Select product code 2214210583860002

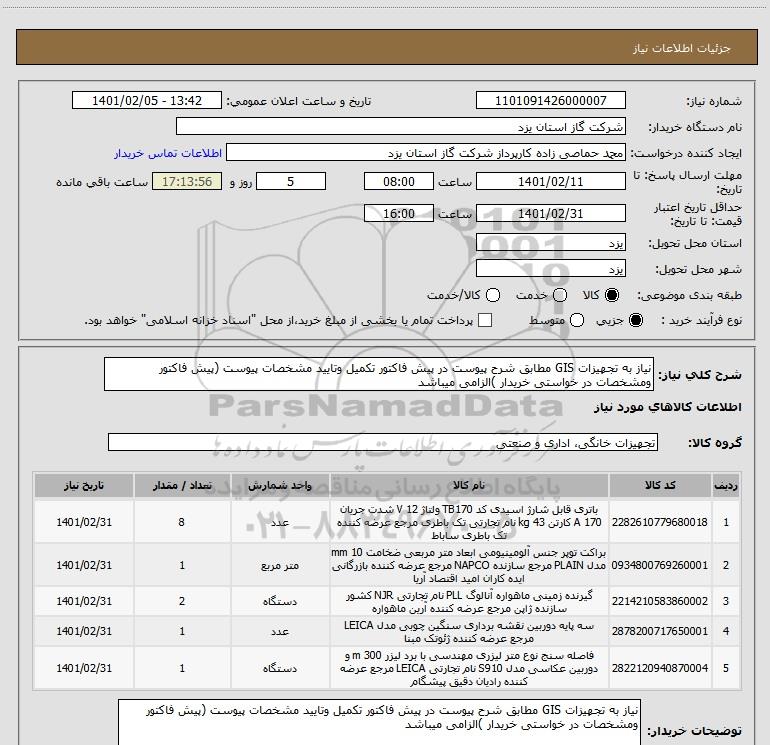pos(660,601)
